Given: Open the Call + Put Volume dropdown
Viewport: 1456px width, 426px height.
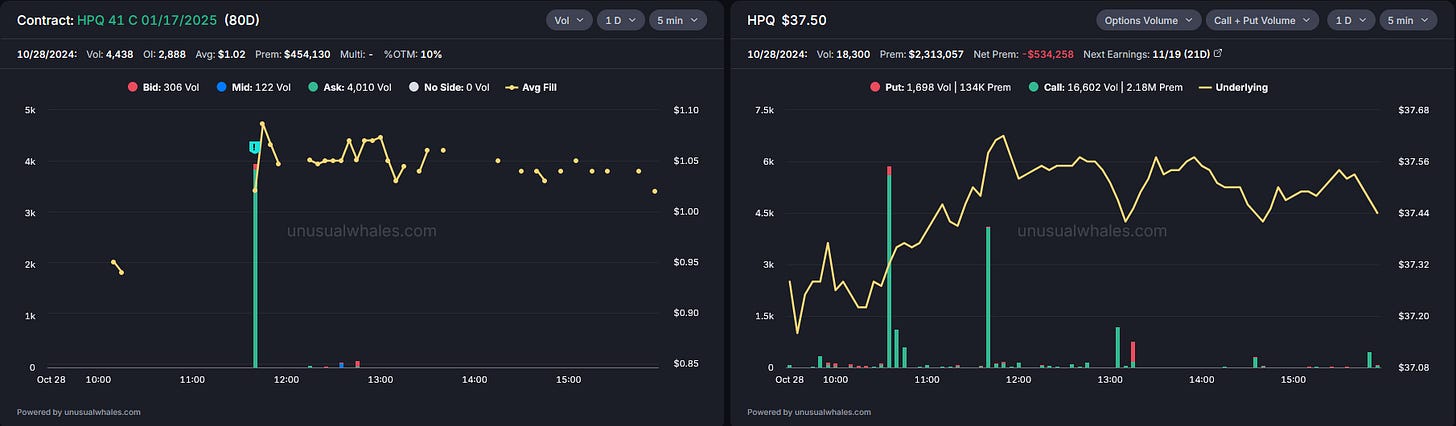Looking at the screenshot, I should pyautogui.click(x=1264, y=20).
